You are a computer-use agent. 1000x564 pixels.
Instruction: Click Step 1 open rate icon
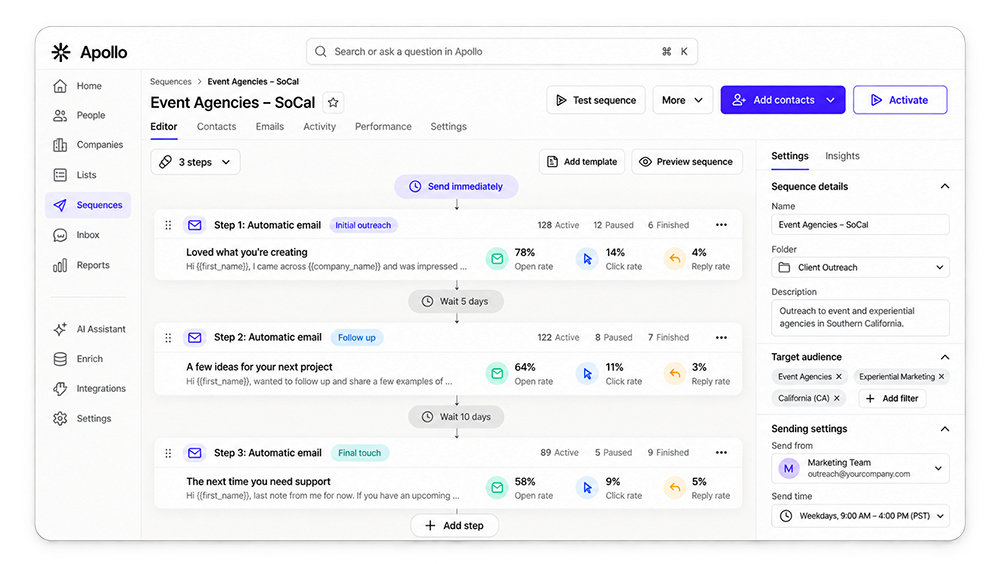pyautogui.click(x=497, y=258)
